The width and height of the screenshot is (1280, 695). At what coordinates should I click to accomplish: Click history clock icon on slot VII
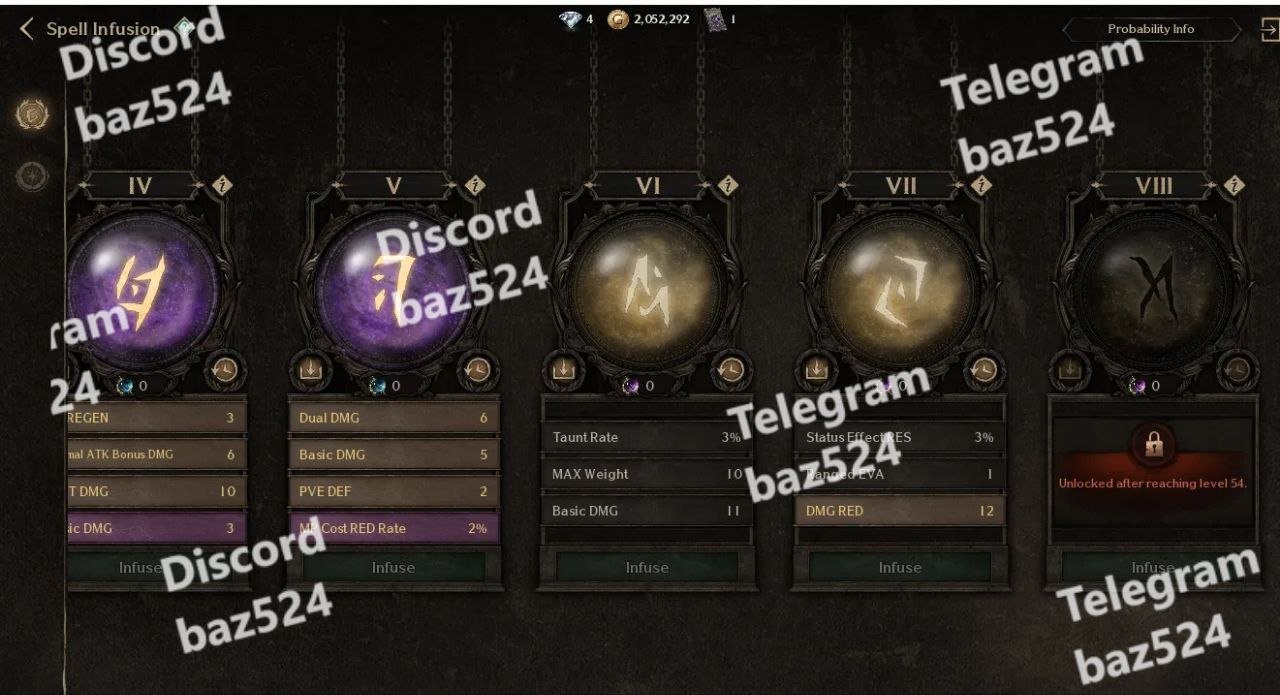click(x=984, y=369)
